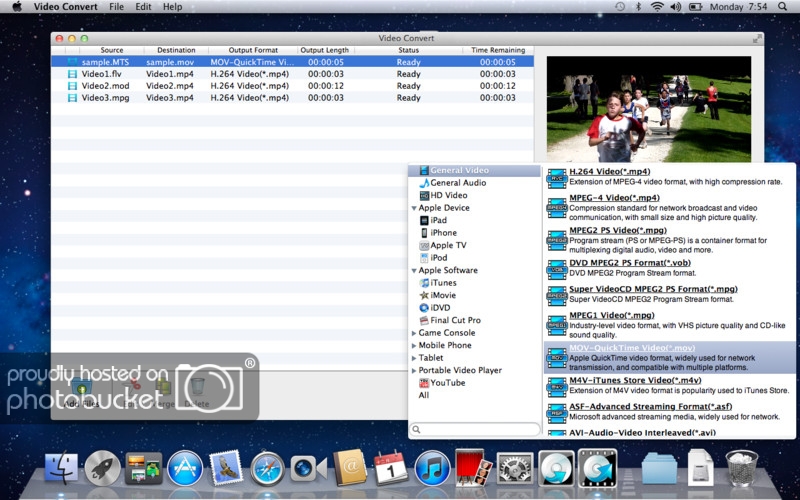Open iTunes from the Dock
Screen dimensions: 800x500
tap(432, 468)
